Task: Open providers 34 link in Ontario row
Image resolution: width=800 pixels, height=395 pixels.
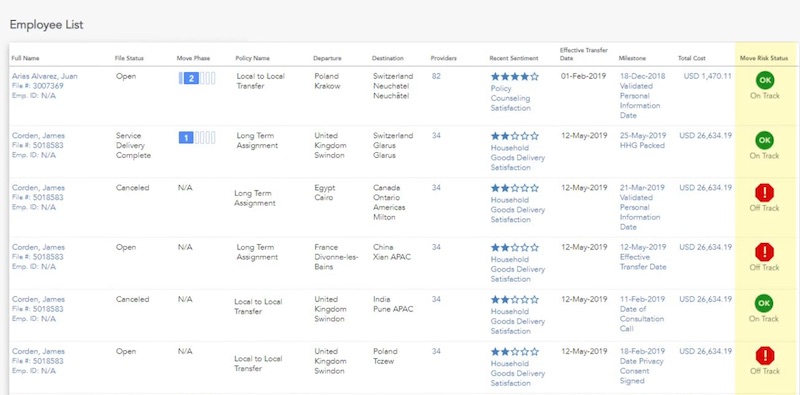Action: click(x=436, y=188)
